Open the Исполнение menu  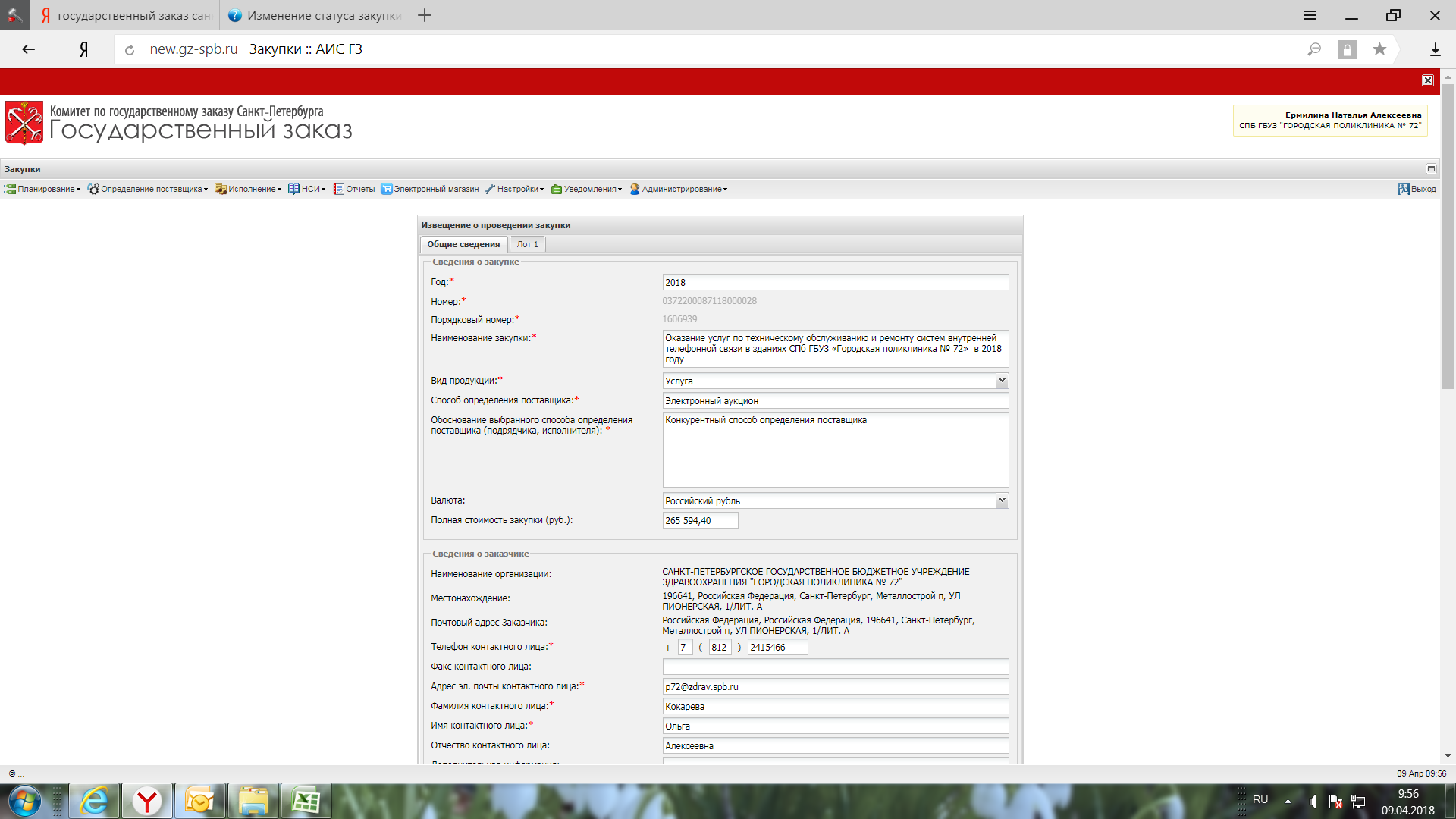[x=248, y=190]
